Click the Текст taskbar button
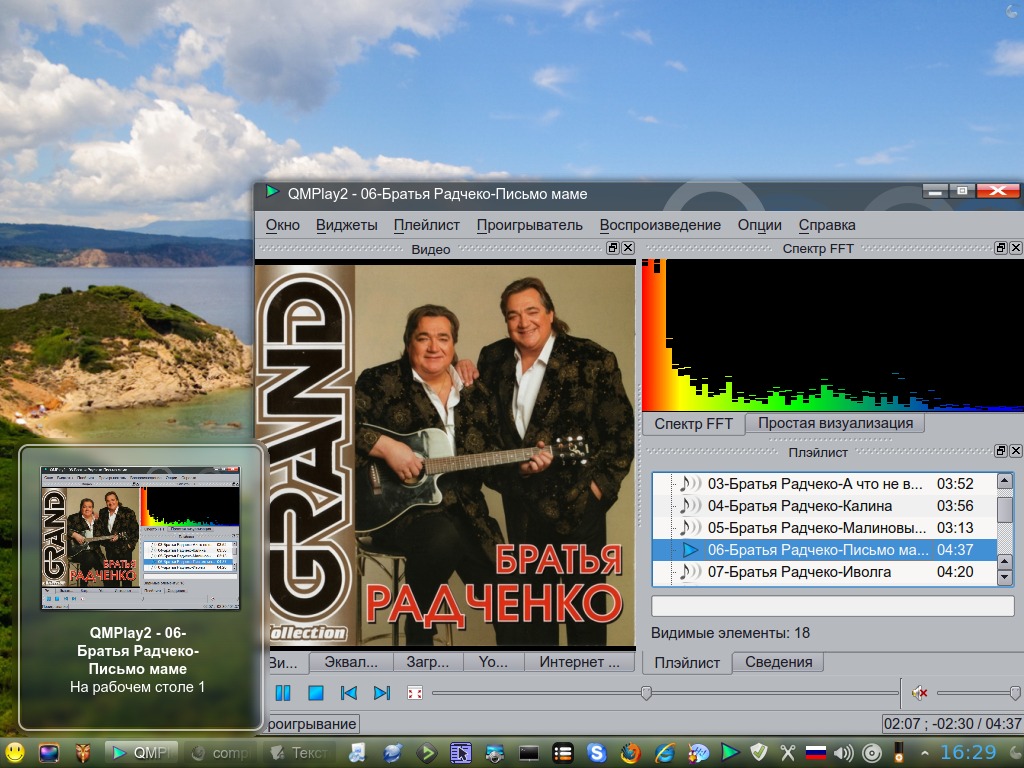1024x768 pixels. (x=300, y=753)
